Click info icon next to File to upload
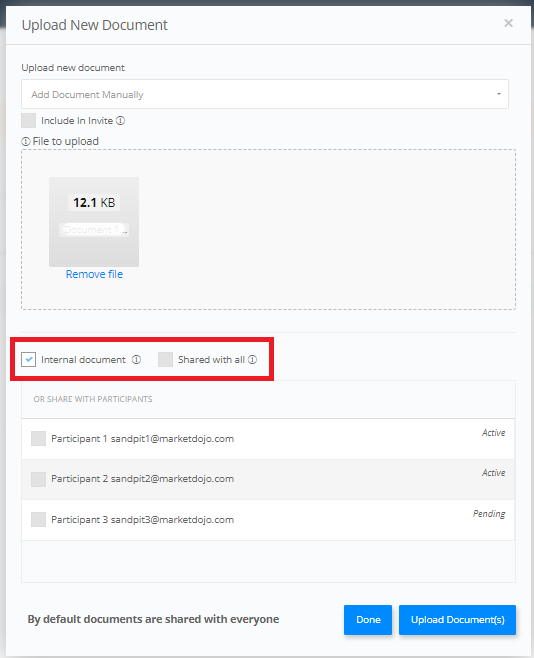Viewport: 534px width, 658px height. (26, 141)
